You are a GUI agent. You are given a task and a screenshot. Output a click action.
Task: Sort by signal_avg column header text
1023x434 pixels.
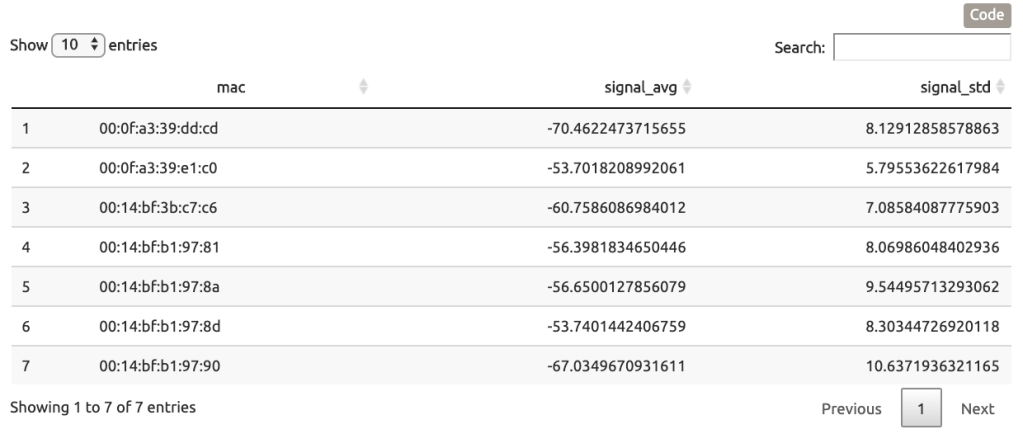[x=641, y=88]
